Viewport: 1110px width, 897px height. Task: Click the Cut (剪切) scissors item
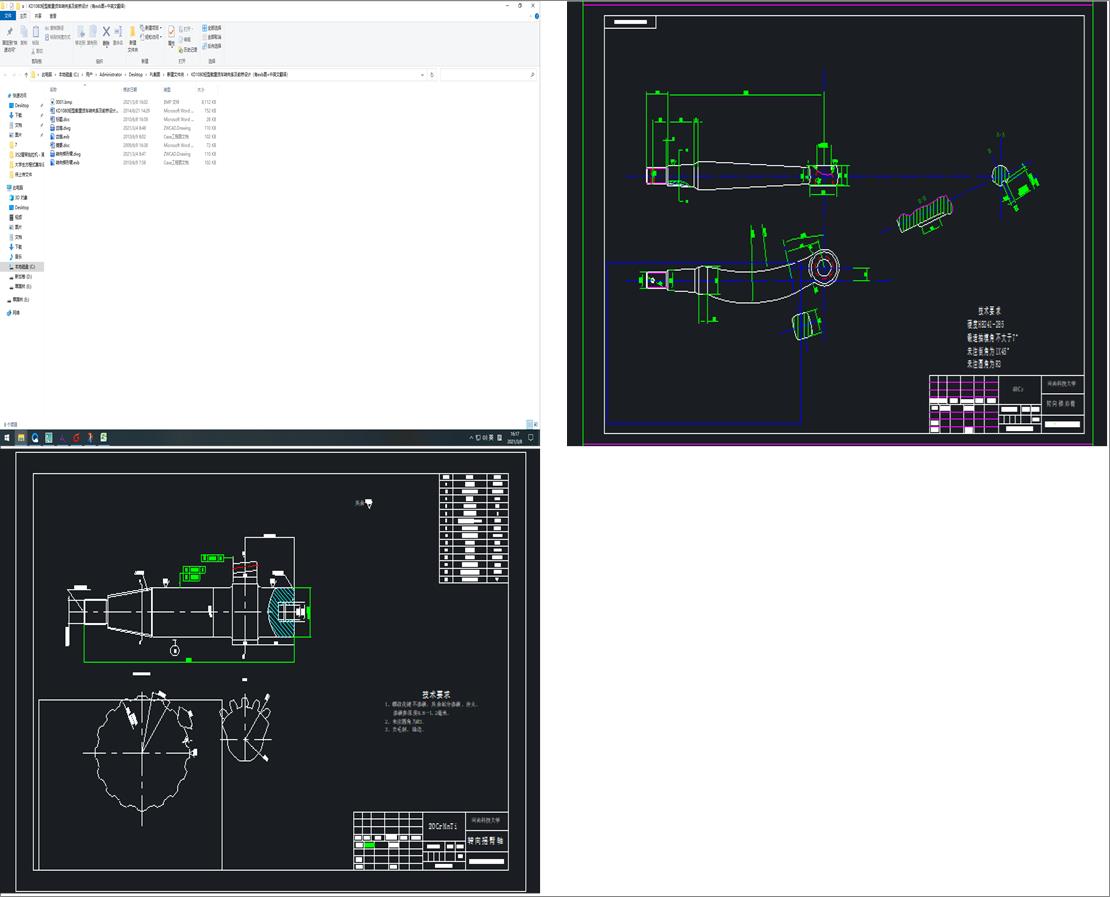coord(37,51)
